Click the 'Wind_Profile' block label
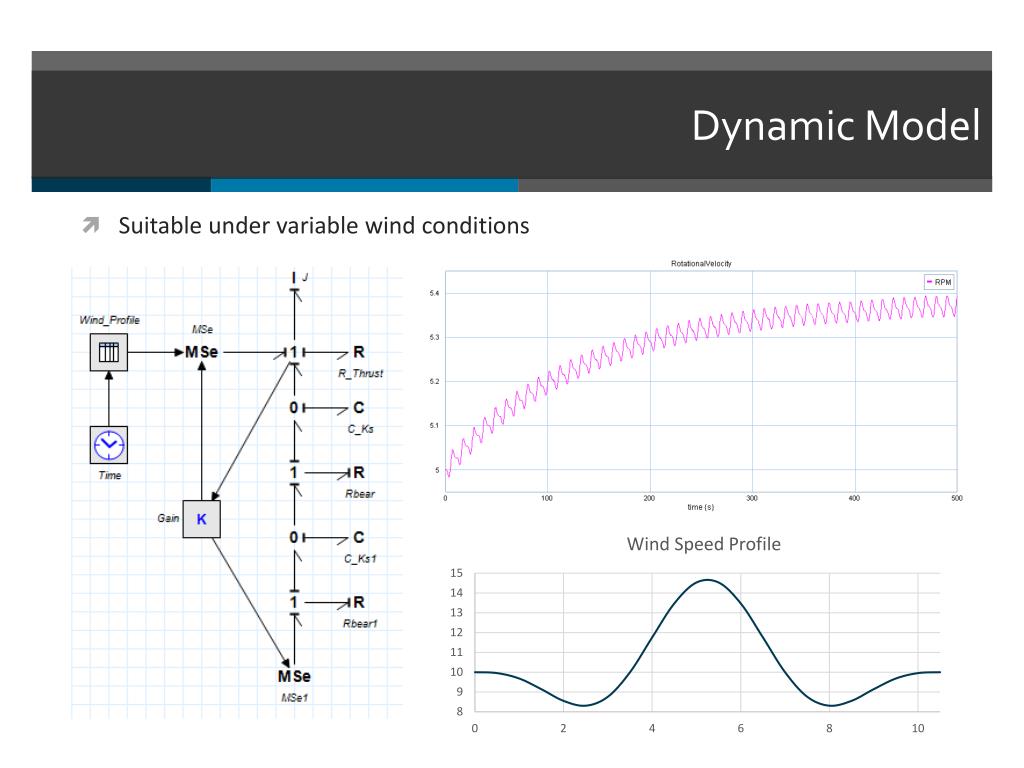This screenshot has width=1024, height=768. pyautogui.click(x=109, y=320)
